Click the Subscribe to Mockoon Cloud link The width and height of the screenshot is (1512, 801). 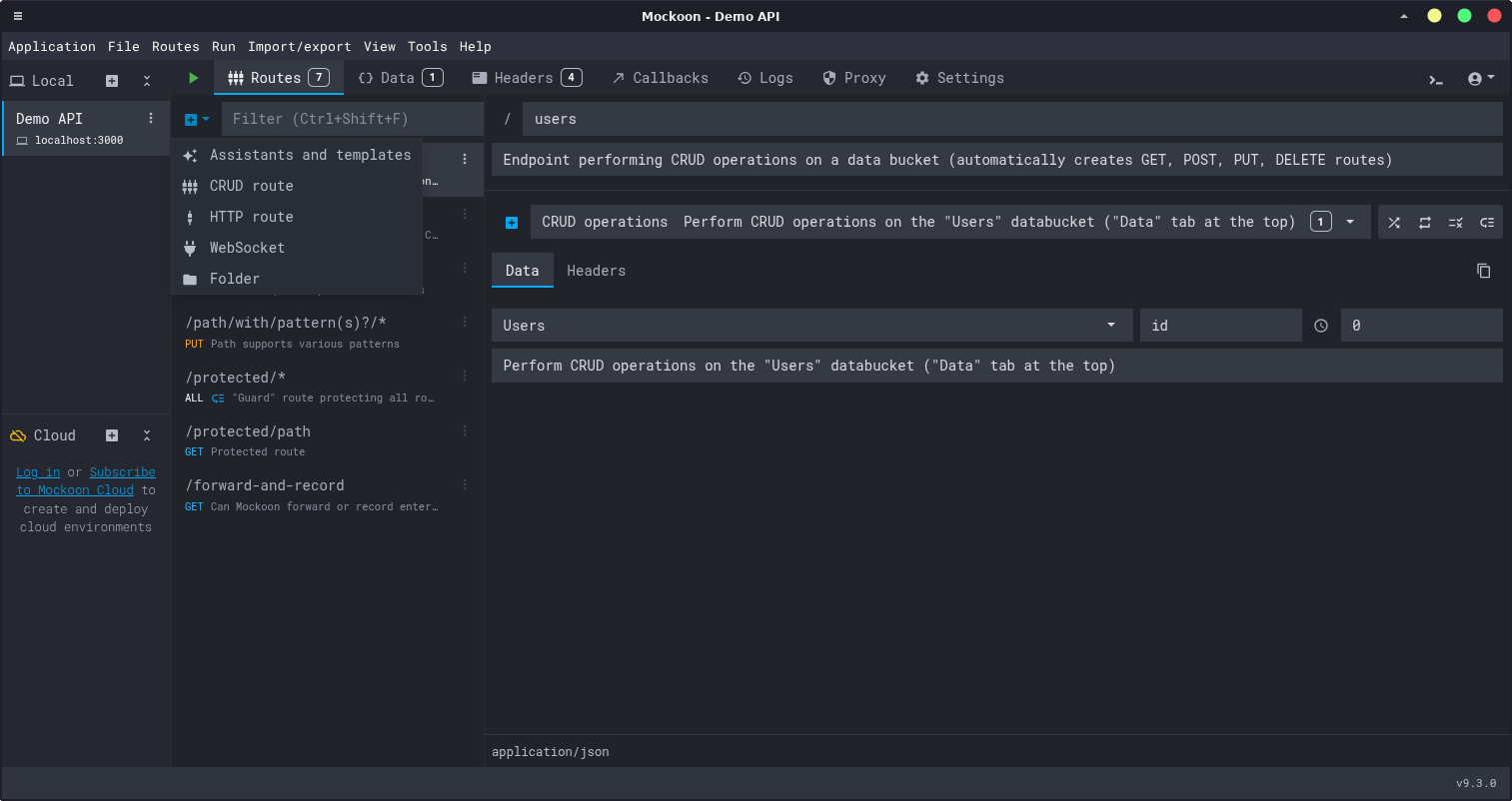86,481
